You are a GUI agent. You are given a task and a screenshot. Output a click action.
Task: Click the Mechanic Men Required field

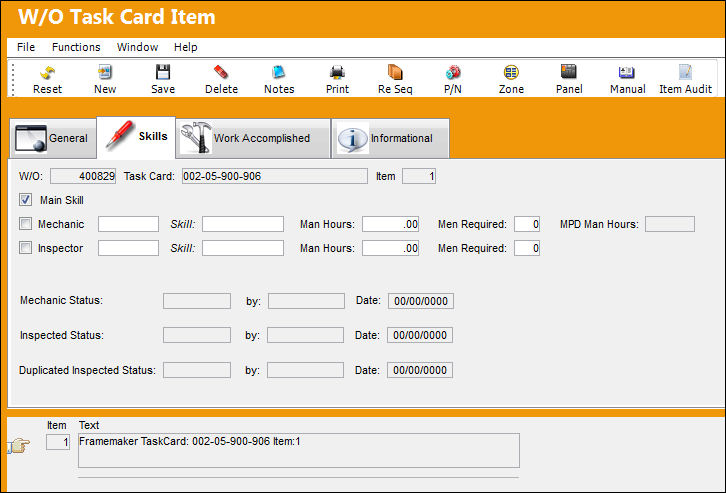click(x=527, y=224)
